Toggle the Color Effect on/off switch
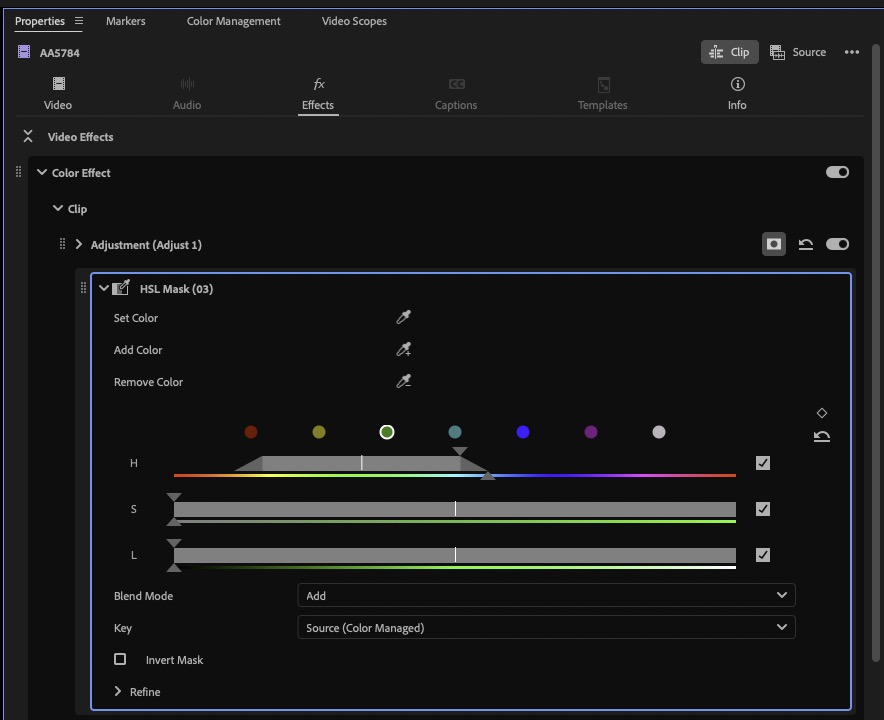Screen dimensions: 884x720 [x=837, y=172]
